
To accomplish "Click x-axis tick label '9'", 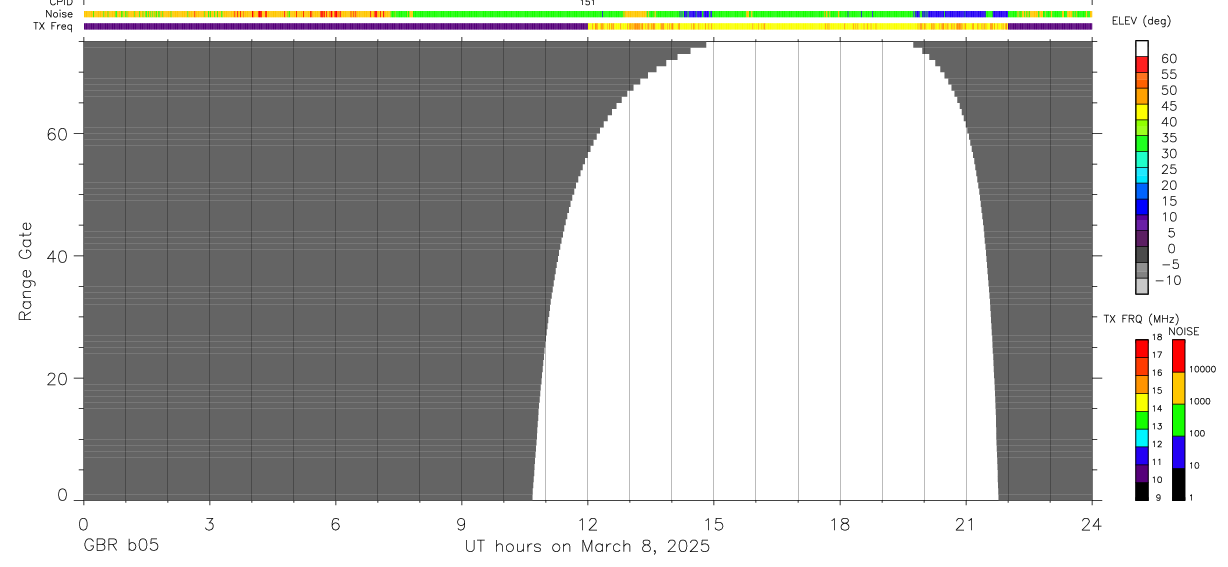I will [x=461, y=524].
